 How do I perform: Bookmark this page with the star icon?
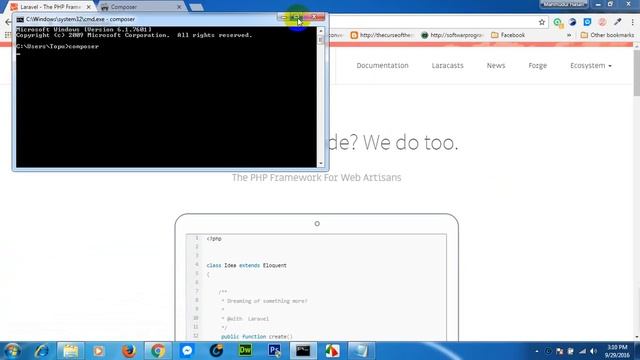(x=542, y=22)
